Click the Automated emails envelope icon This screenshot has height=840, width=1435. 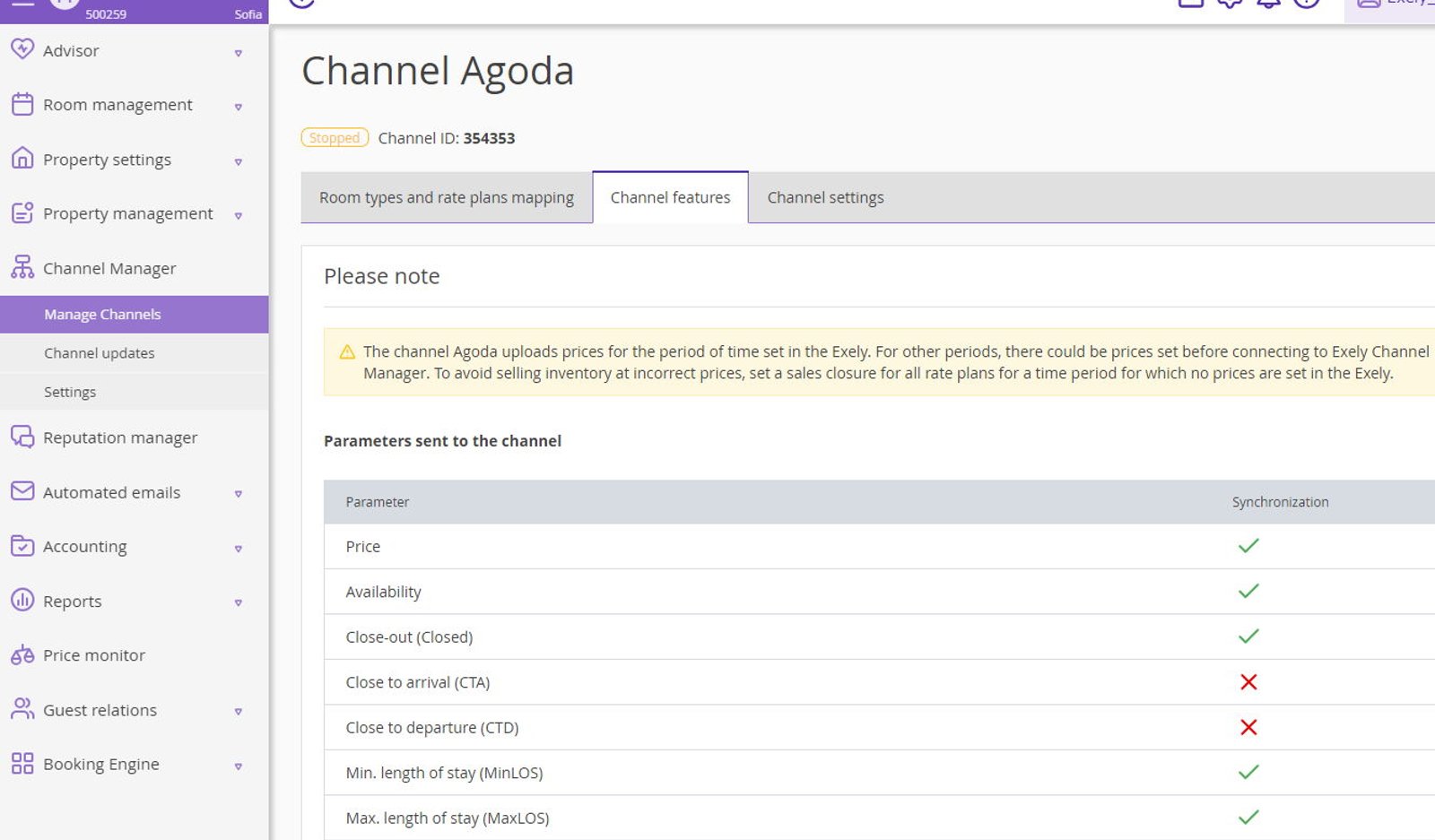click(x=22, y=491)
